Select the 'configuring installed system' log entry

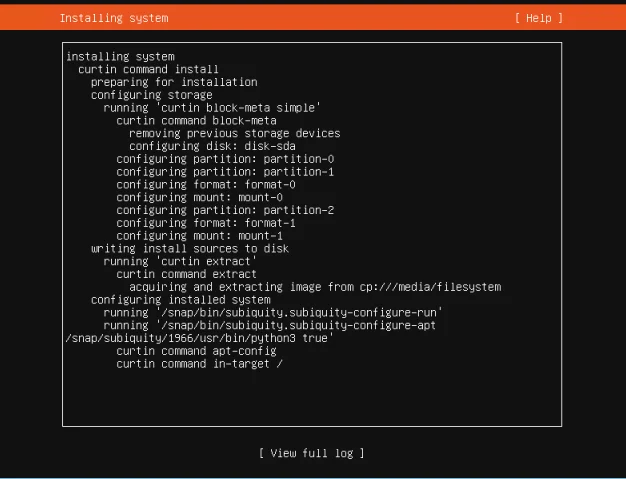click(180, 300)
